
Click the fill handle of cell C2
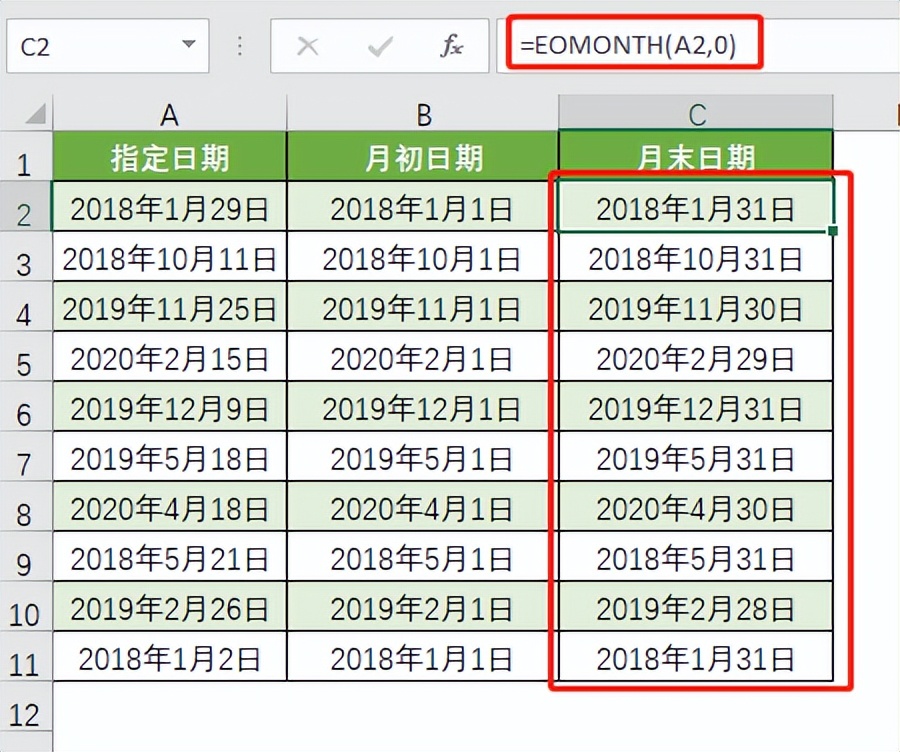(833, 230)
